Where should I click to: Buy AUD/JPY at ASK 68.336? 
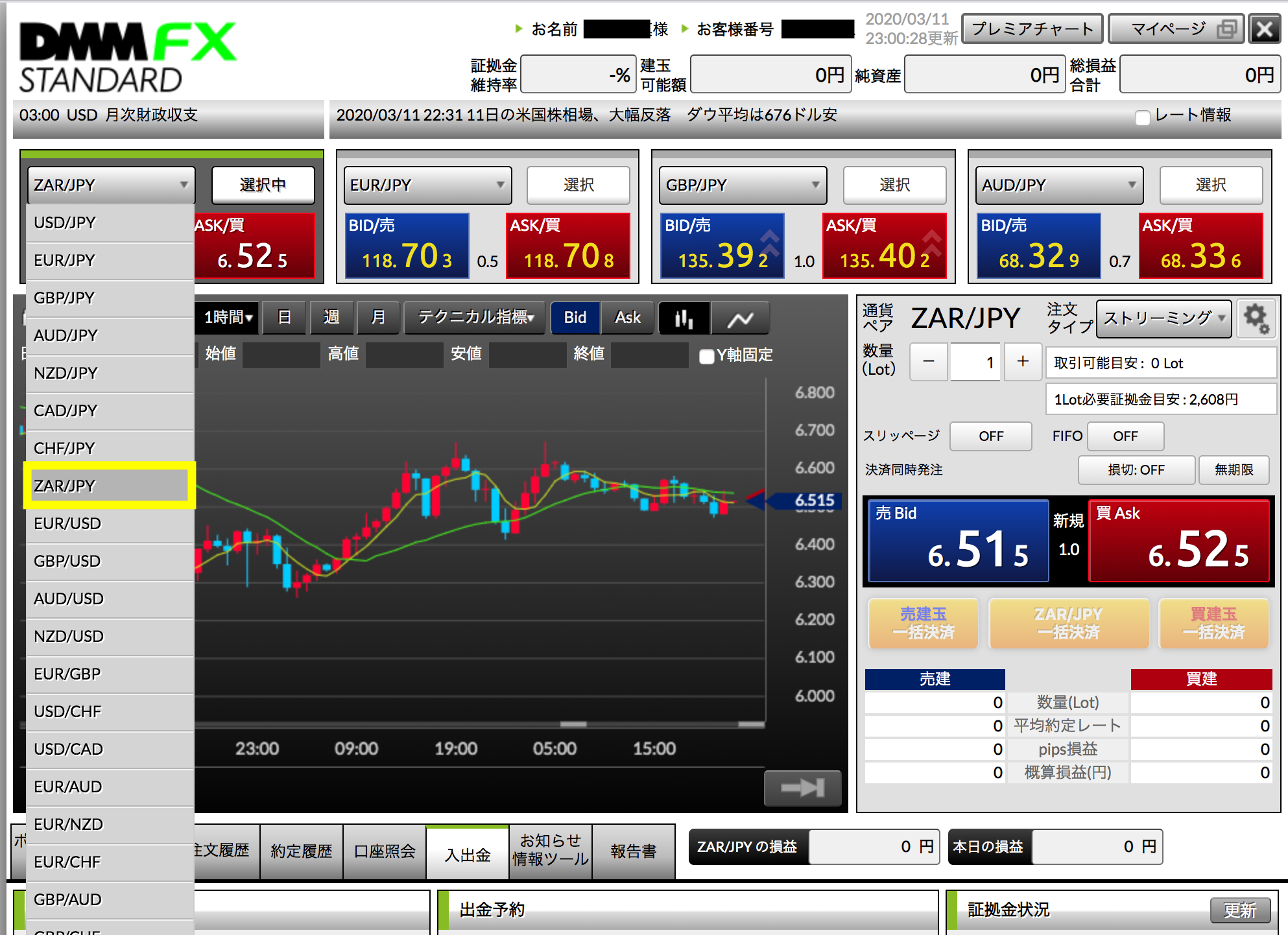tap(1201, 246)
